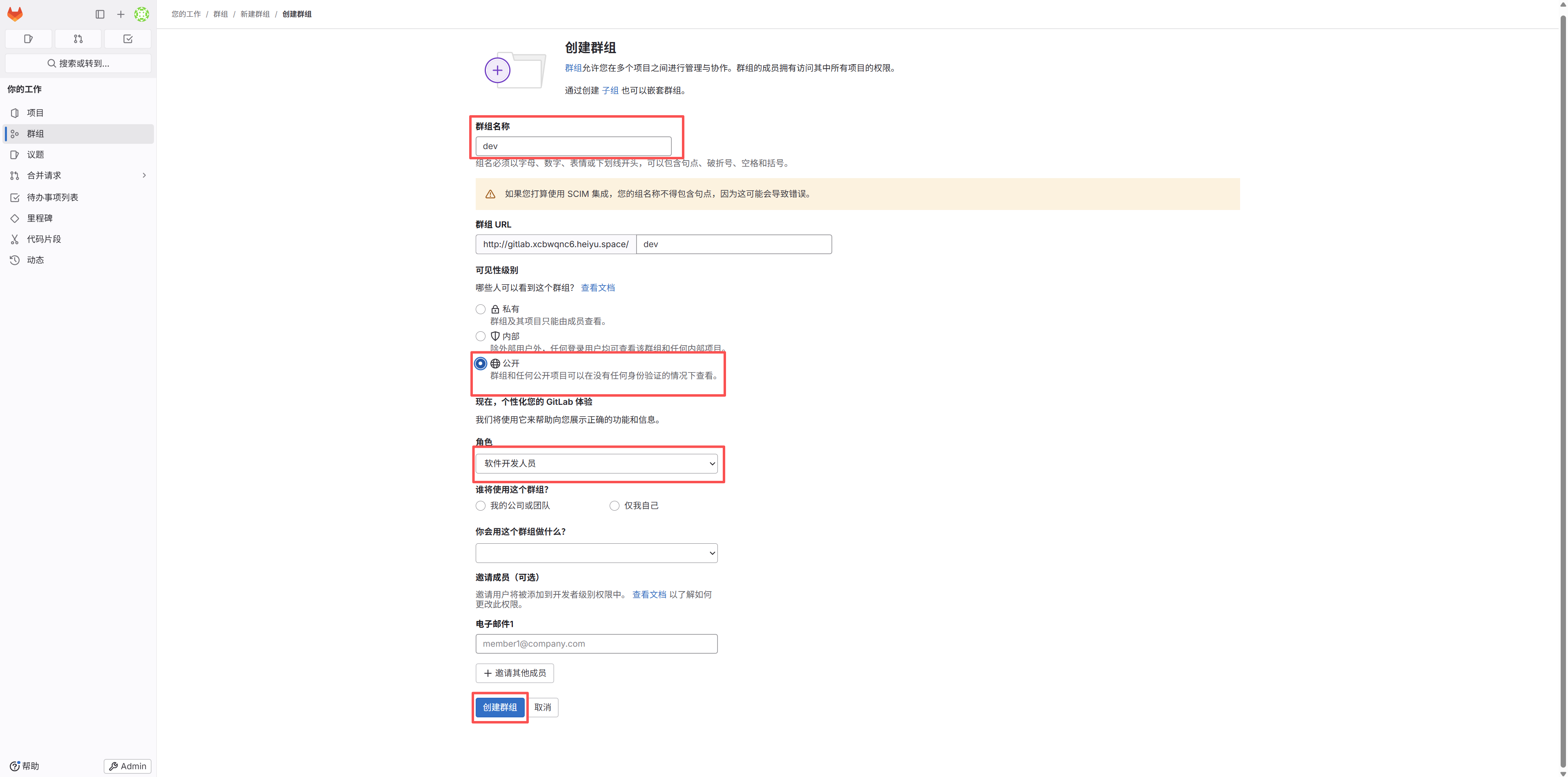Open the Admin area button
Viewport: 1568px width, 777px height.
click(x=128, y=766)
